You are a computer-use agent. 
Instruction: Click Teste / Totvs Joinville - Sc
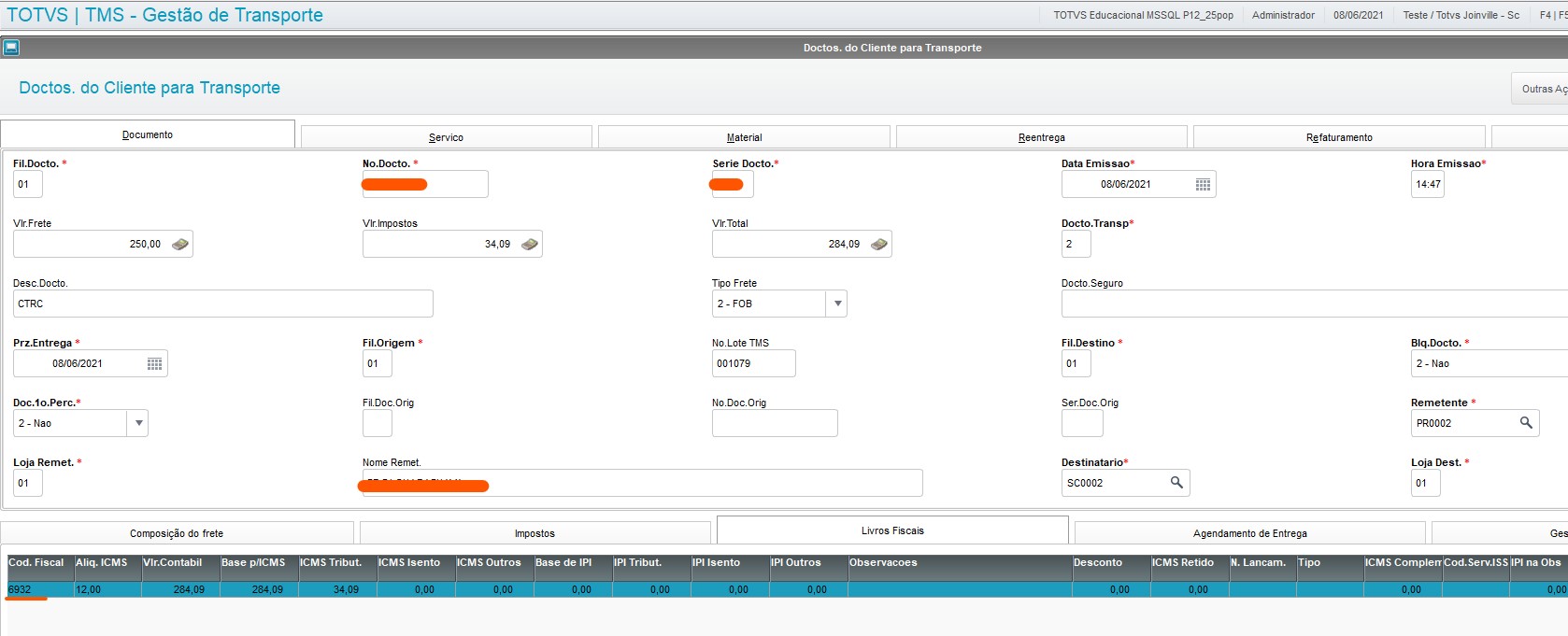pyautogui.click(x=1461, y=15)
